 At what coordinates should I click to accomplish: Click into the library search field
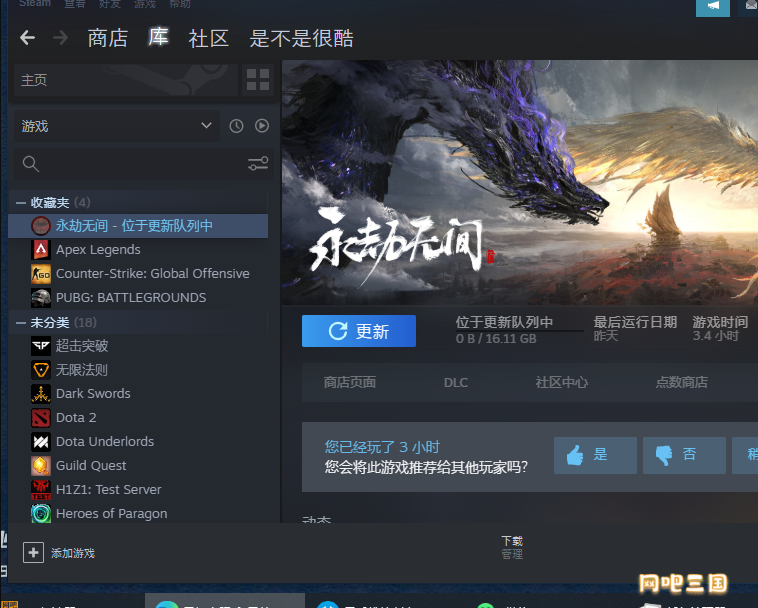(x=143, y=164)
